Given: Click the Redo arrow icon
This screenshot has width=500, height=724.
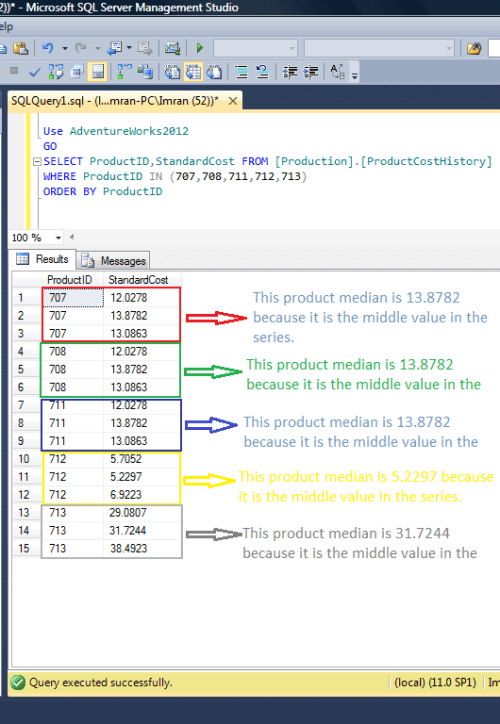Looking at the screenshot, I should point(81,48).
